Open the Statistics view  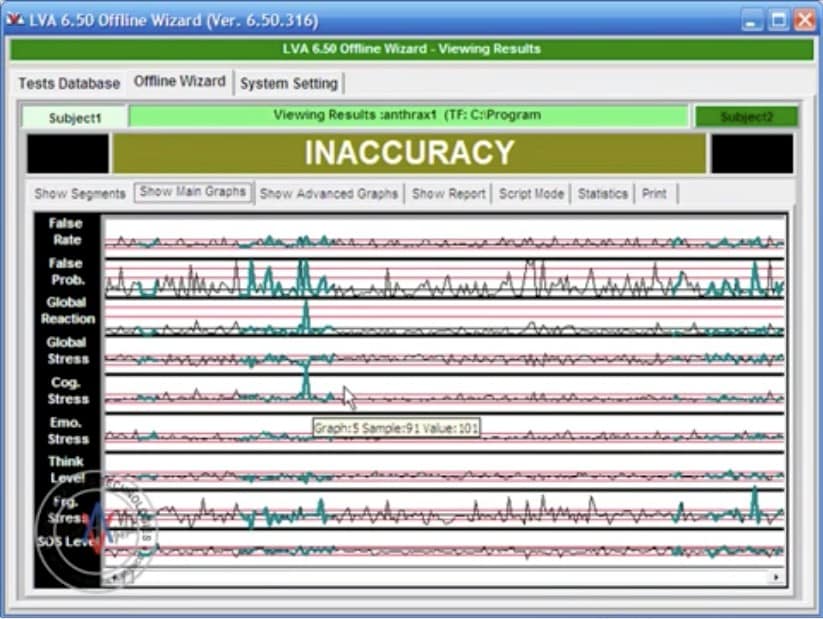(x=602, y=193)
